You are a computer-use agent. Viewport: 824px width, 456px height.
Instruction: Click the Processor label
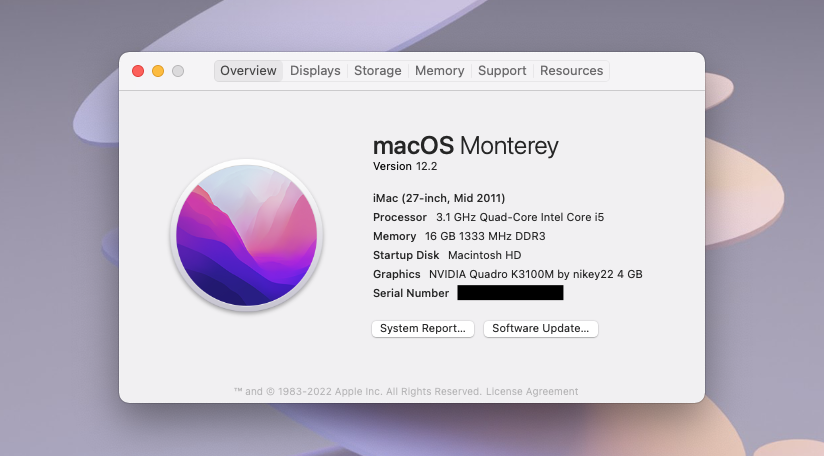point(399,217)
